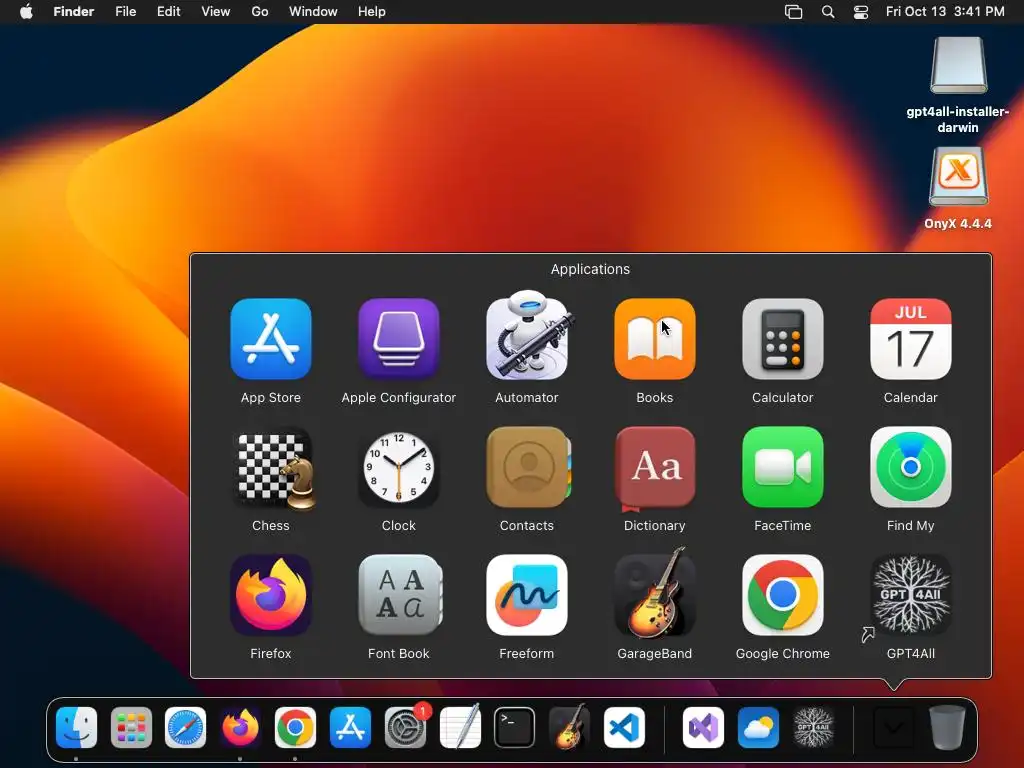Open App Store from the Applications stack
This screenshot has width=1024, height=768.
[270, 339]
